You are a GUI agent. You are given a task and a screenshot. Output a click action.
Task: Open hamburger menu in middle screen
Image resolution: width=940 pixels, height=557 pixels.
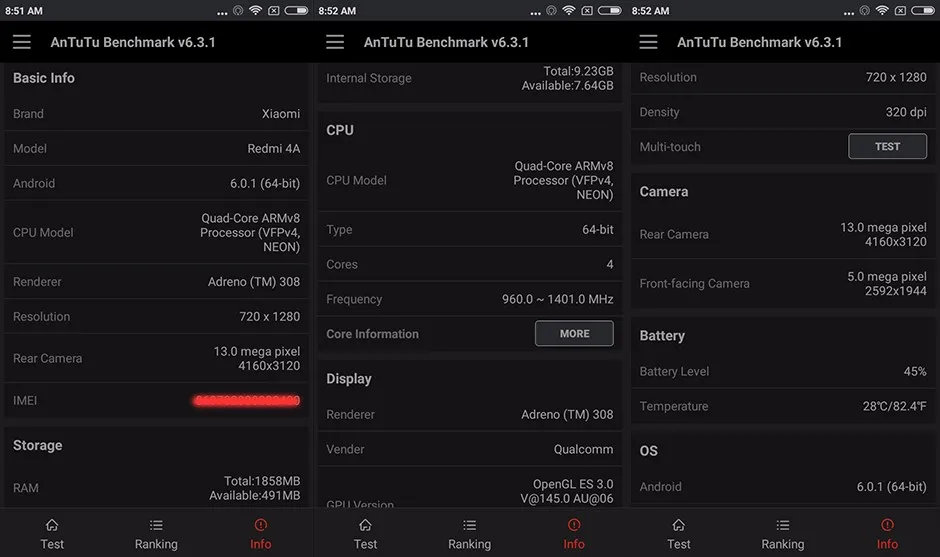pos(335,42)
